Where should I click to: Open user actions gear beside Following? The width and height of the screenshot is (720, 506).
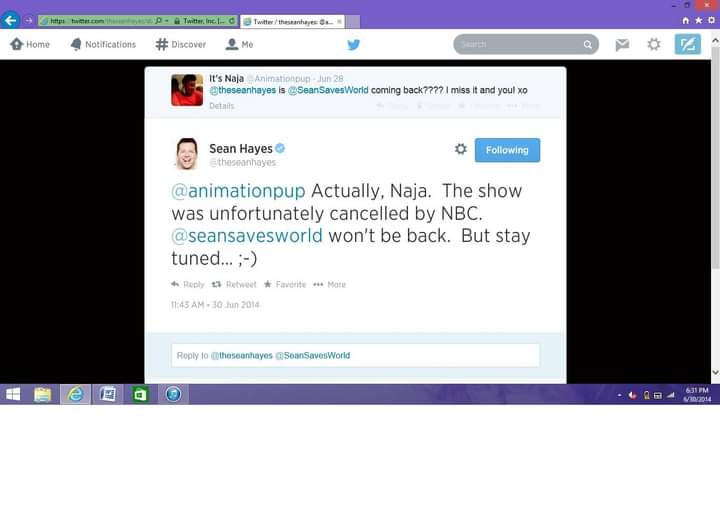coord(461,149)
